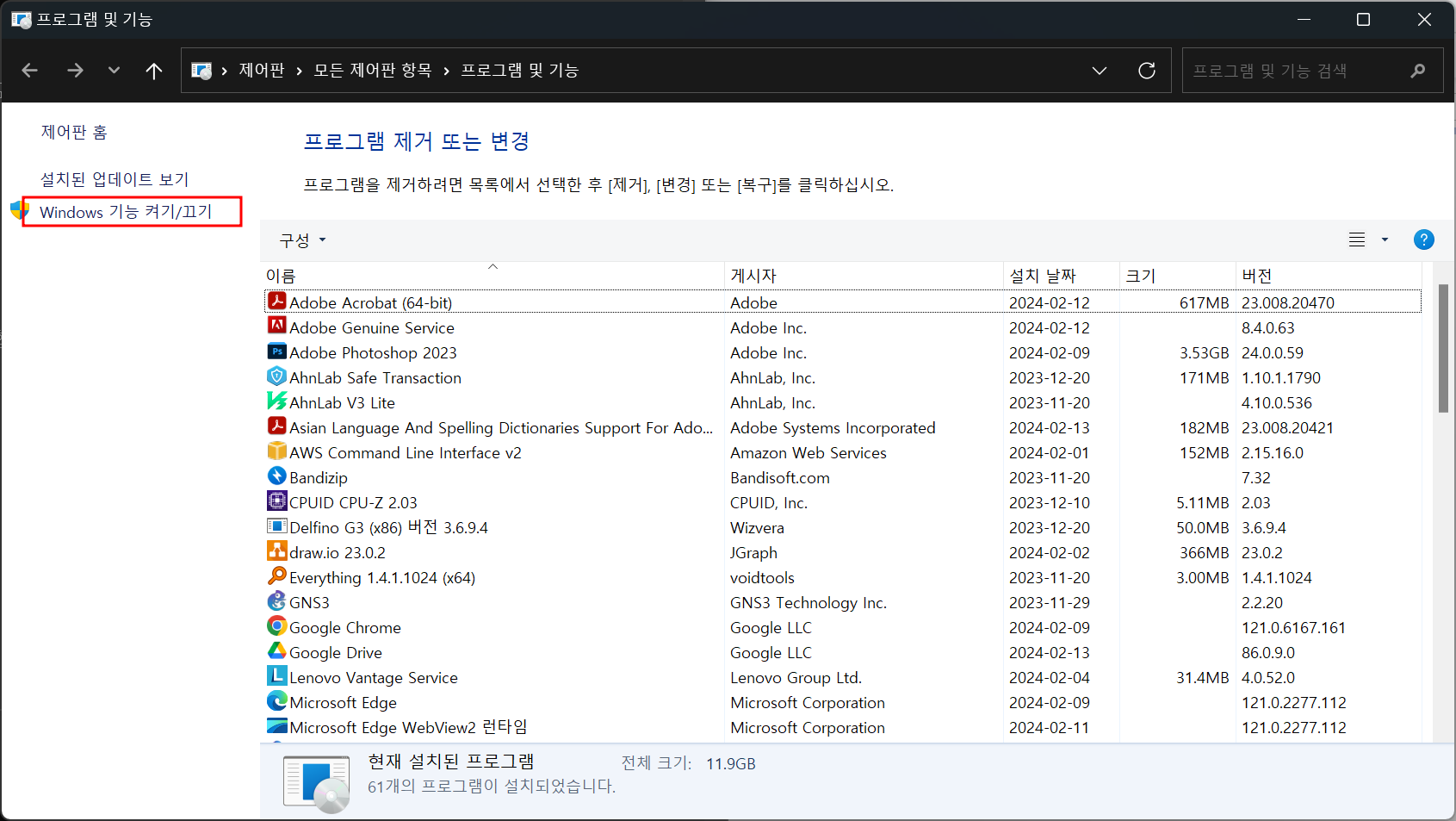This screenshot has height=821, width=1456.
Task: Click the 31.4MB size cell
Action: tap(1203, 678)
